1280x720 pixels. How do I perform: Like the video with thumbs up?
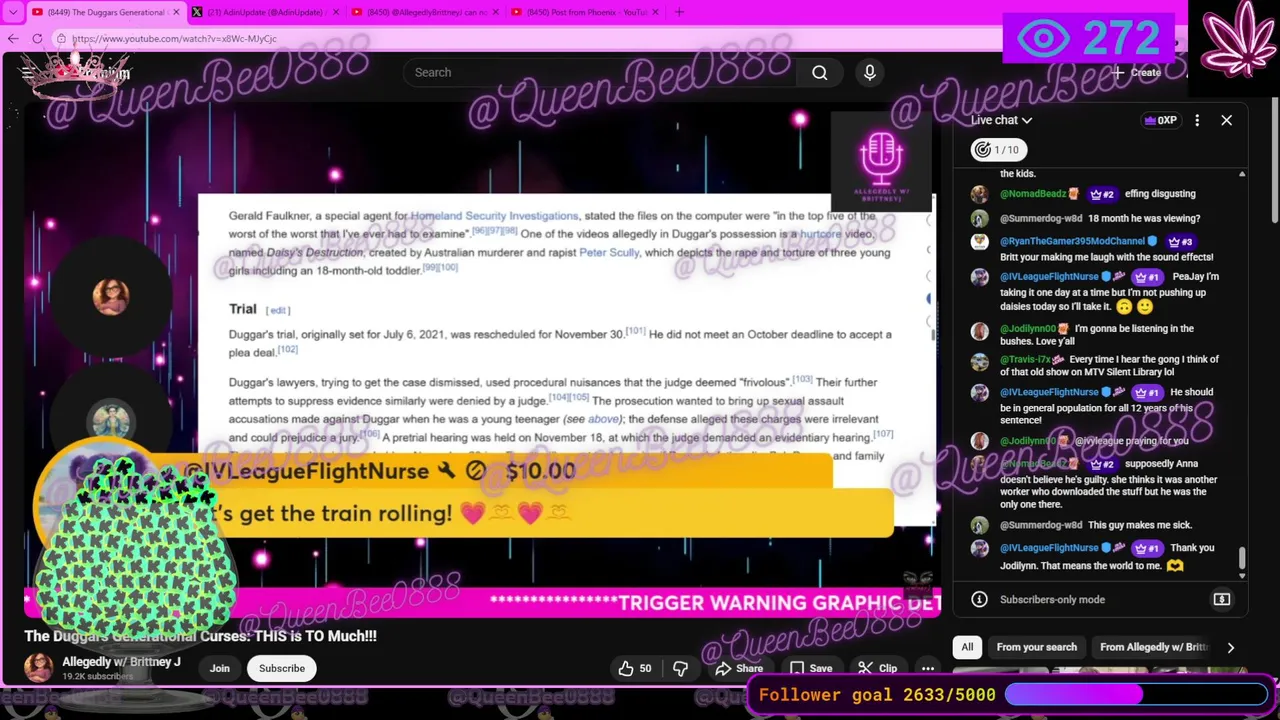click(x=634, y=668)
